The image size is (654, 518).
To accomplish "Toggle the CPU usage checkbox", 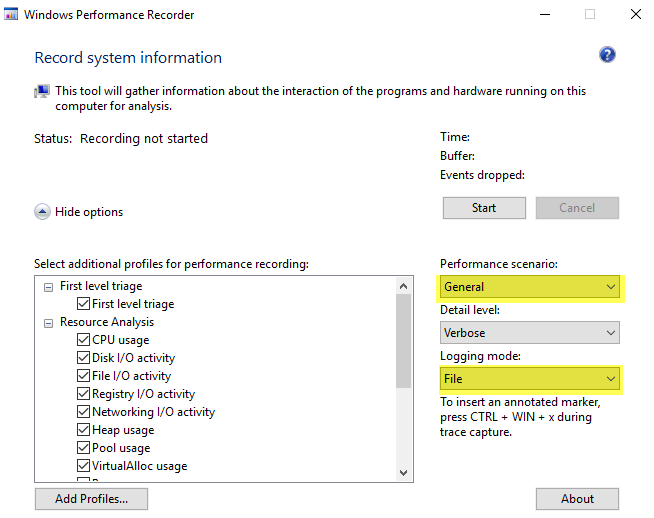I will pyautogui.click(x=83, y=339).
